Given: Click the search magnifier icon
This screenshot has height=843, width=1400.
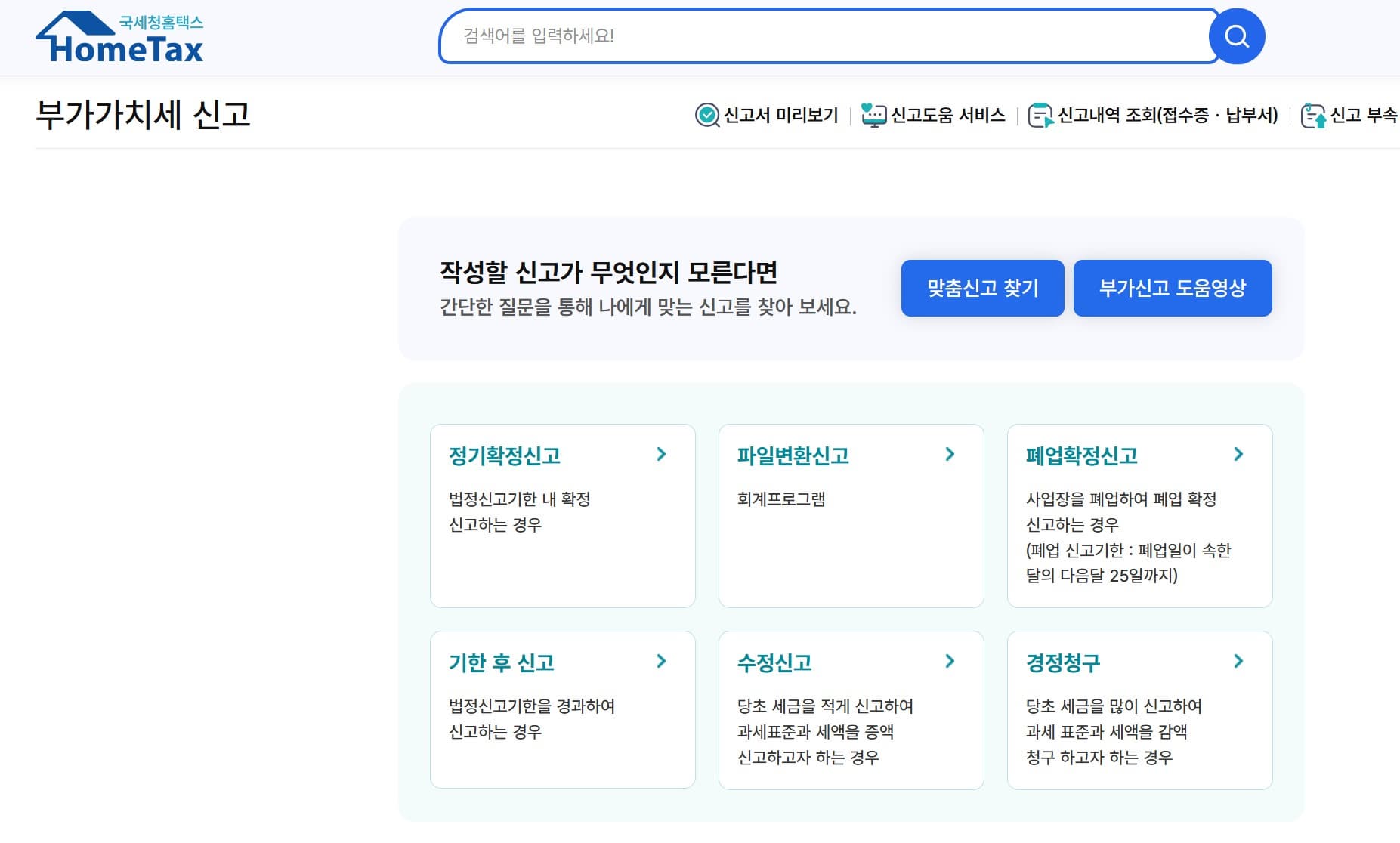Looking at the screenshot, I should tap(1237, 36).
